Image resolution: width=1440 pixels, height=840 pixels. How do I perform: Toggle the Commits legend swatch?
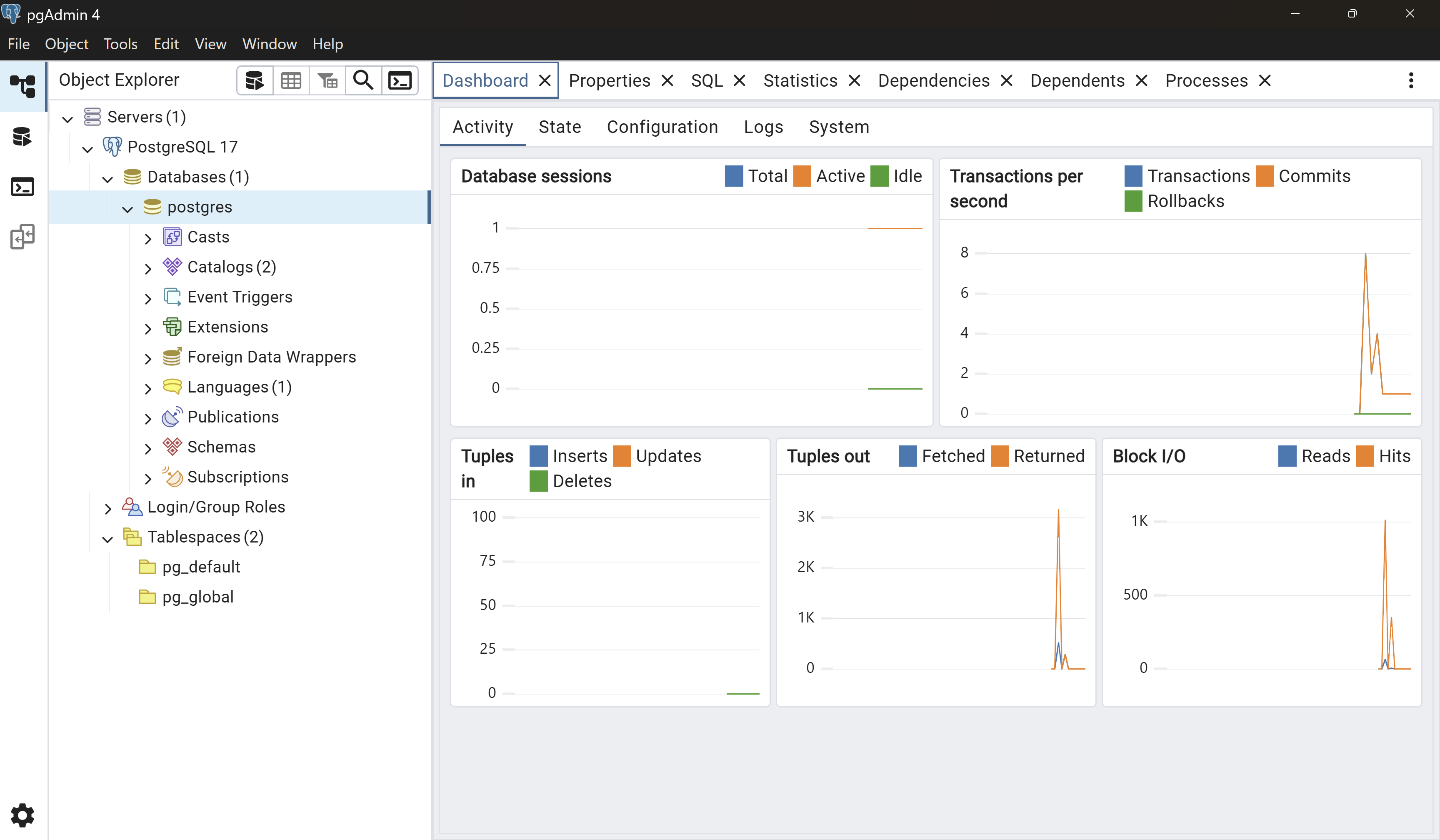coord(1265,176)
